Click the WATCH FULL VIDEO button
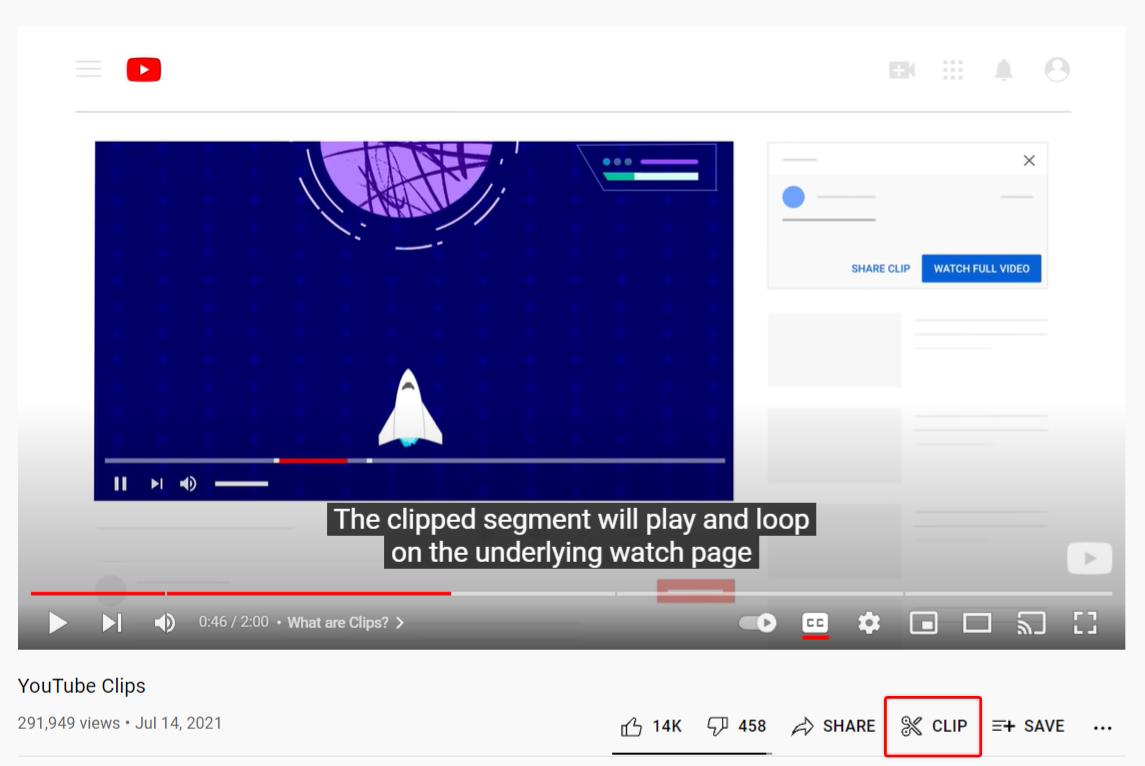 (x=981, y=269)
